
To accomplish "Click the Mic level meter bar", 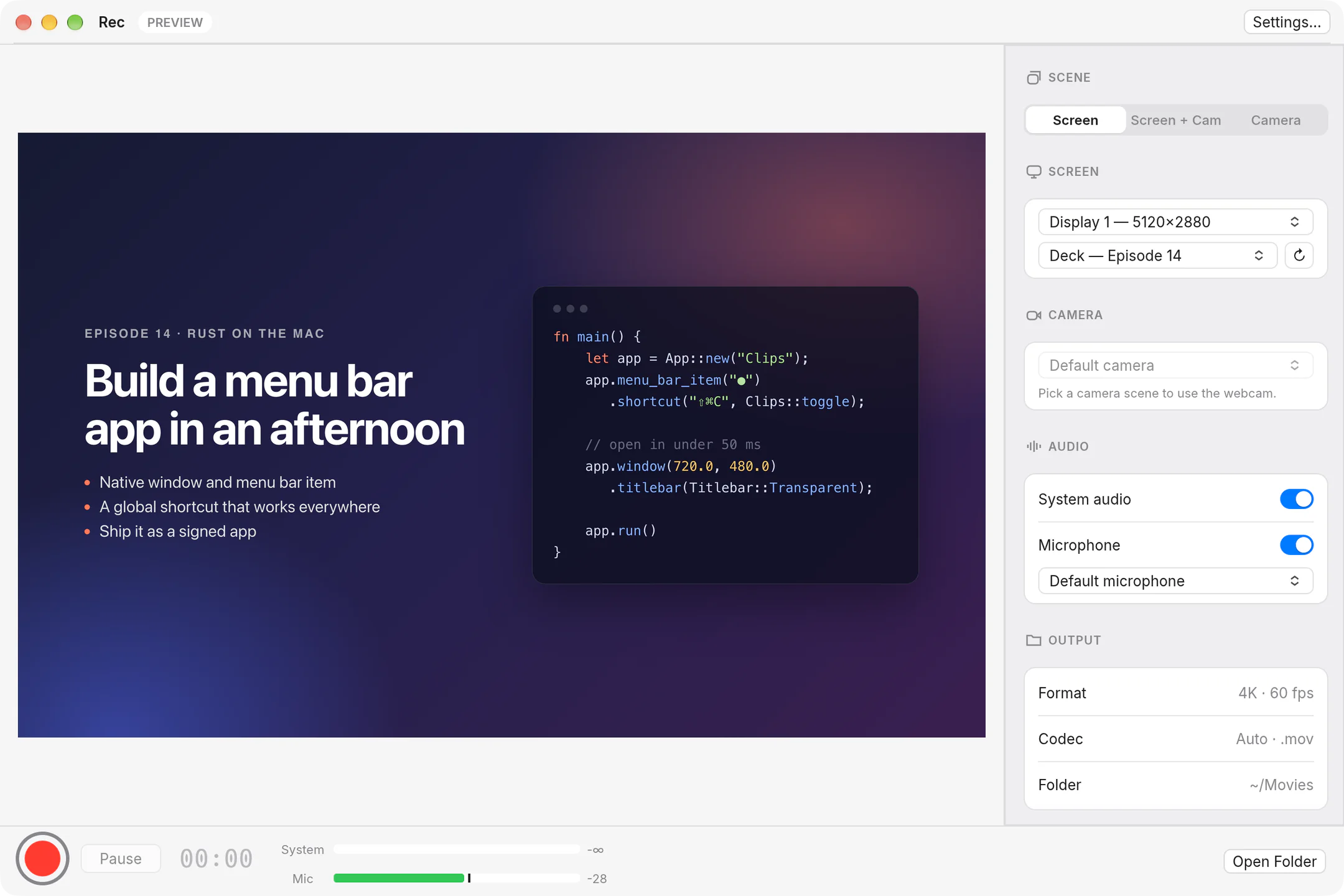I will (x=457, y=878).
